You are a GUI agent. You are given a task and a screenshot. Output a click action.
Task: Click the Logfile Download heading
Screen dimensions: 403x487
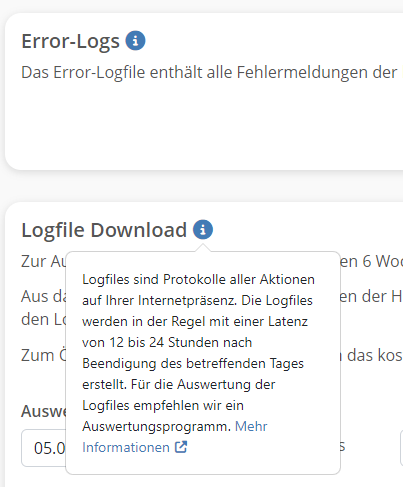pyautogui.click(x=104, y=230)
